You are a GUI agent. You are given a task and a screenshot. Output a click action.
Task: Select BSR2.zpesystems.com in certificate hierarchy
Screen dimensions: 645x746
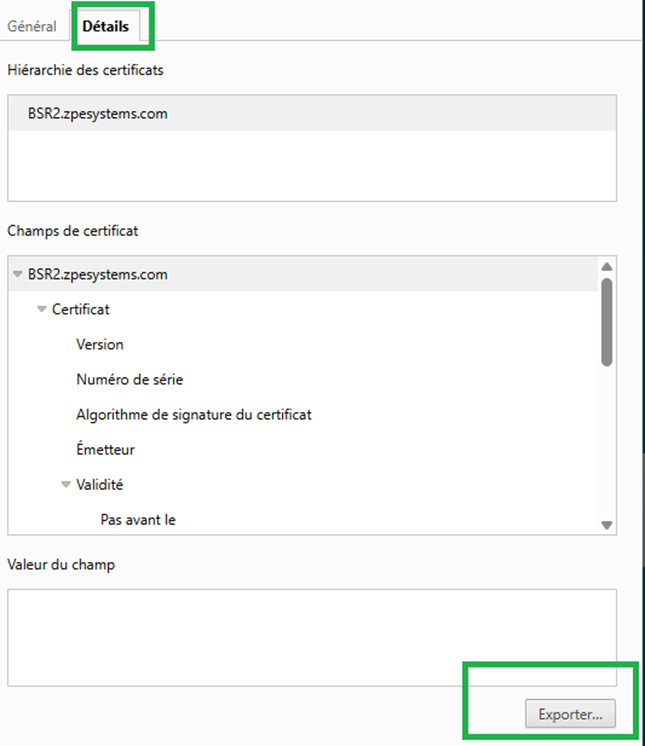pos(312,114)
